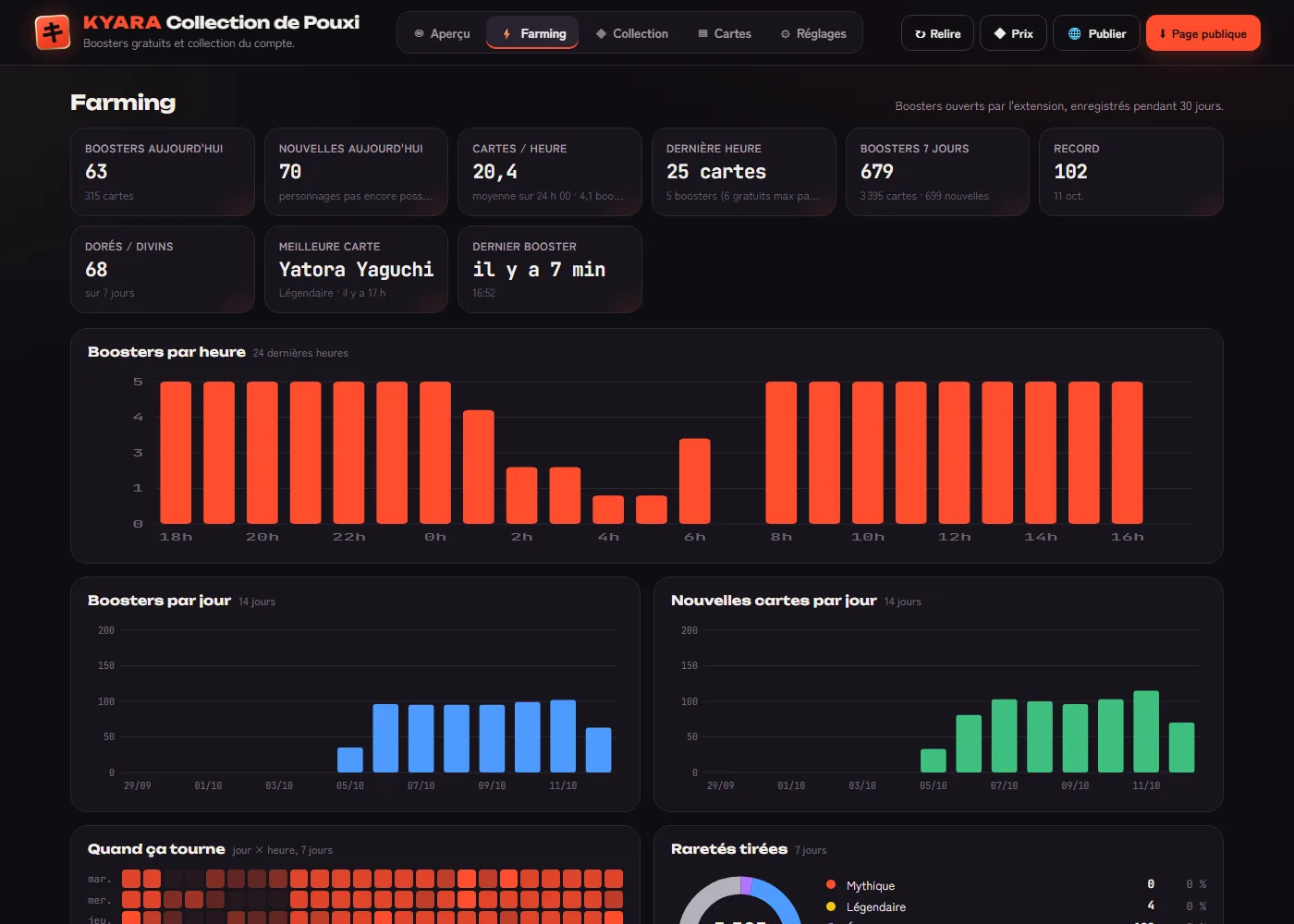This screenshot has height=924, width=1294.
Task: Click the eye icon on Aperçu
Action: click(x=419, y=33)
